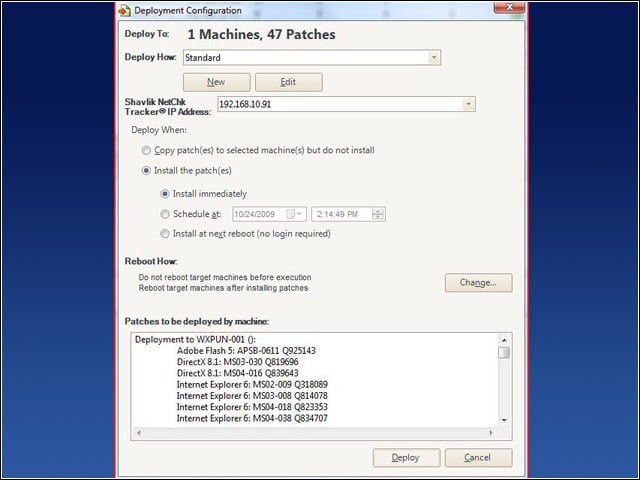Click the '1 Machines, 47 Patches' summary text
640x480 pixels.
click(262, 34)
